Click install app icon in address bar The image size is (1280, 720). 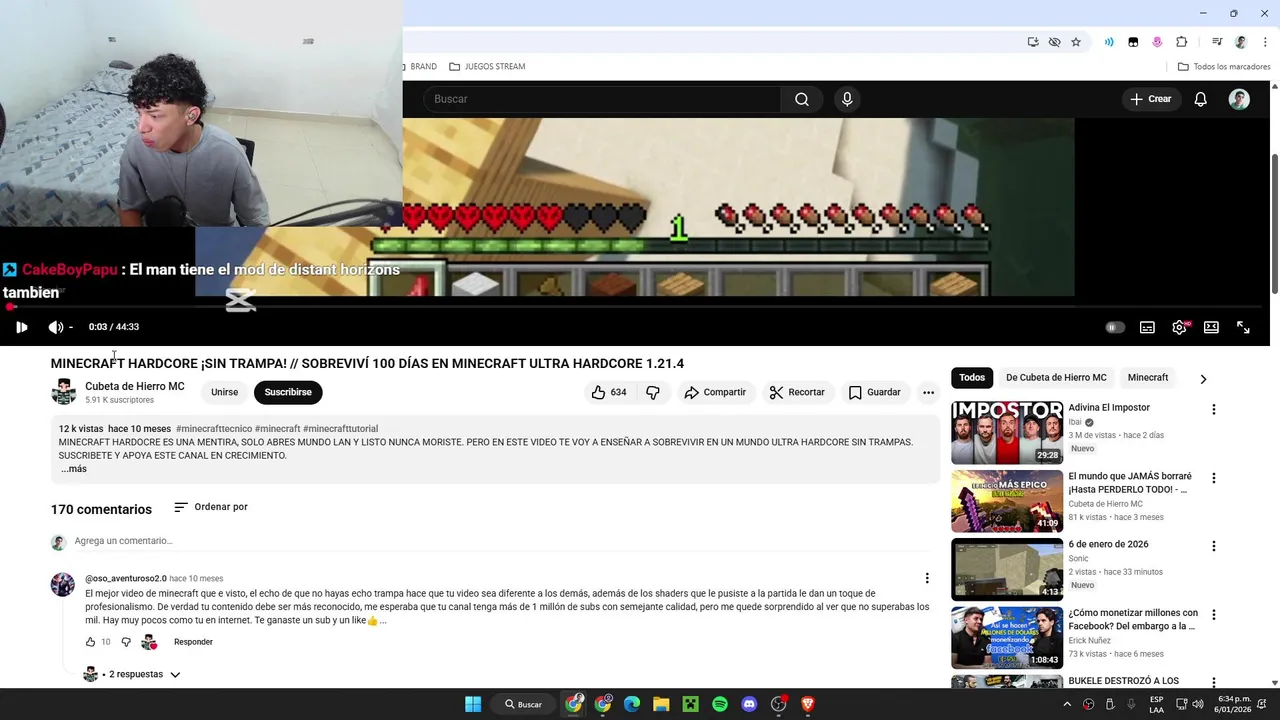[1033, 42]
